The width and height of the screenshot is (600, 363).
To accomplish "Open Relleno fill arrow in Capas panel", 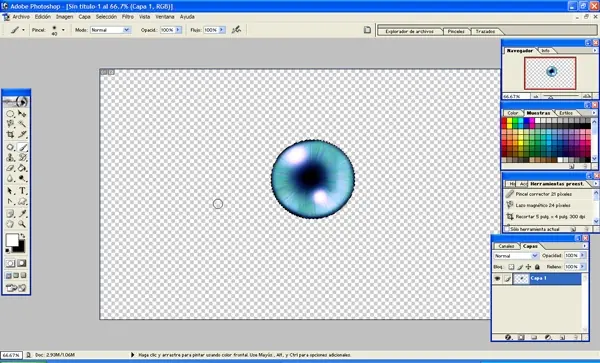I will pos(583,267).
